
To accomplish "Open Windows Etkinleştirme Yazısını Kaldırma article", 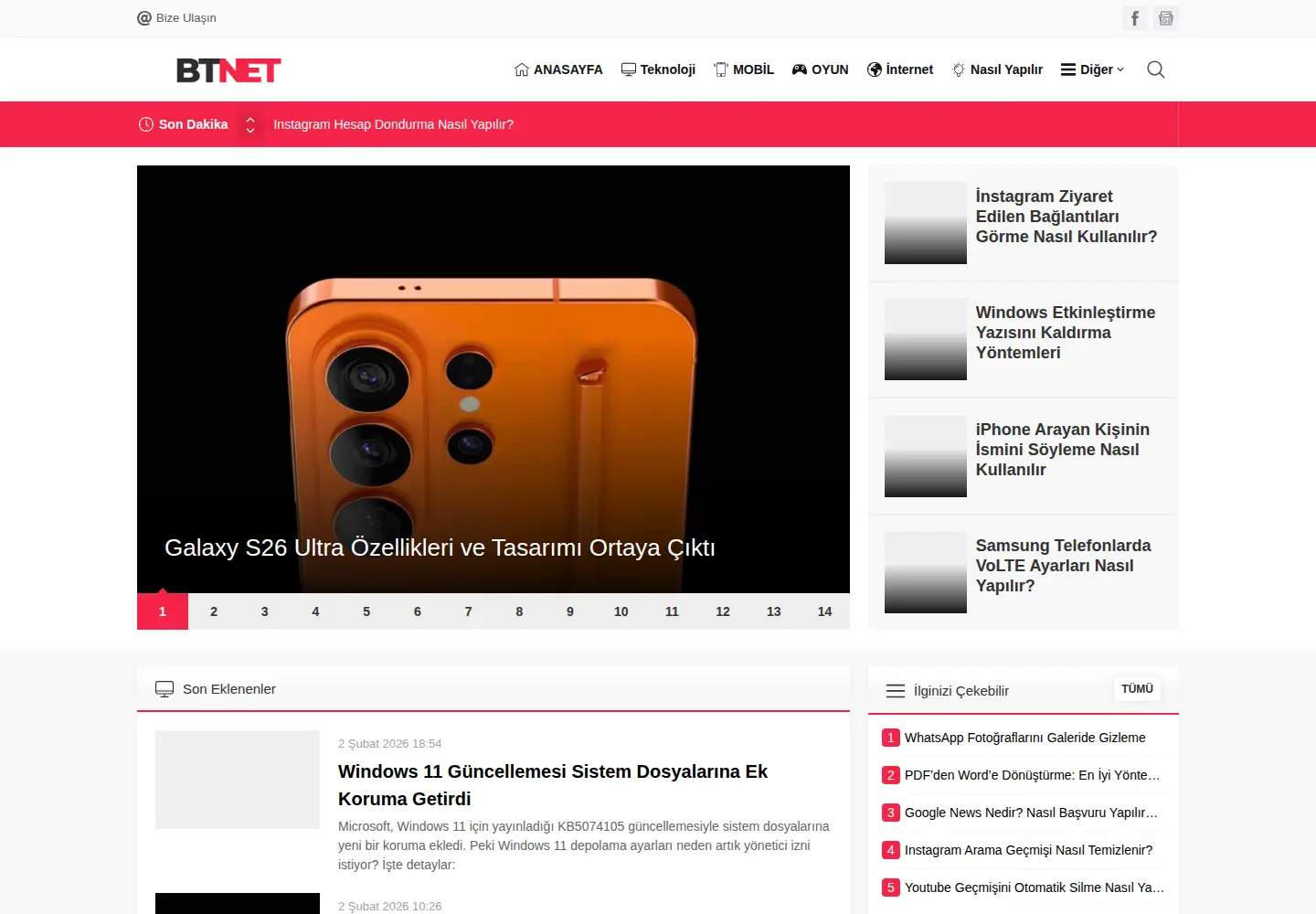I will tap(1066, 333).
